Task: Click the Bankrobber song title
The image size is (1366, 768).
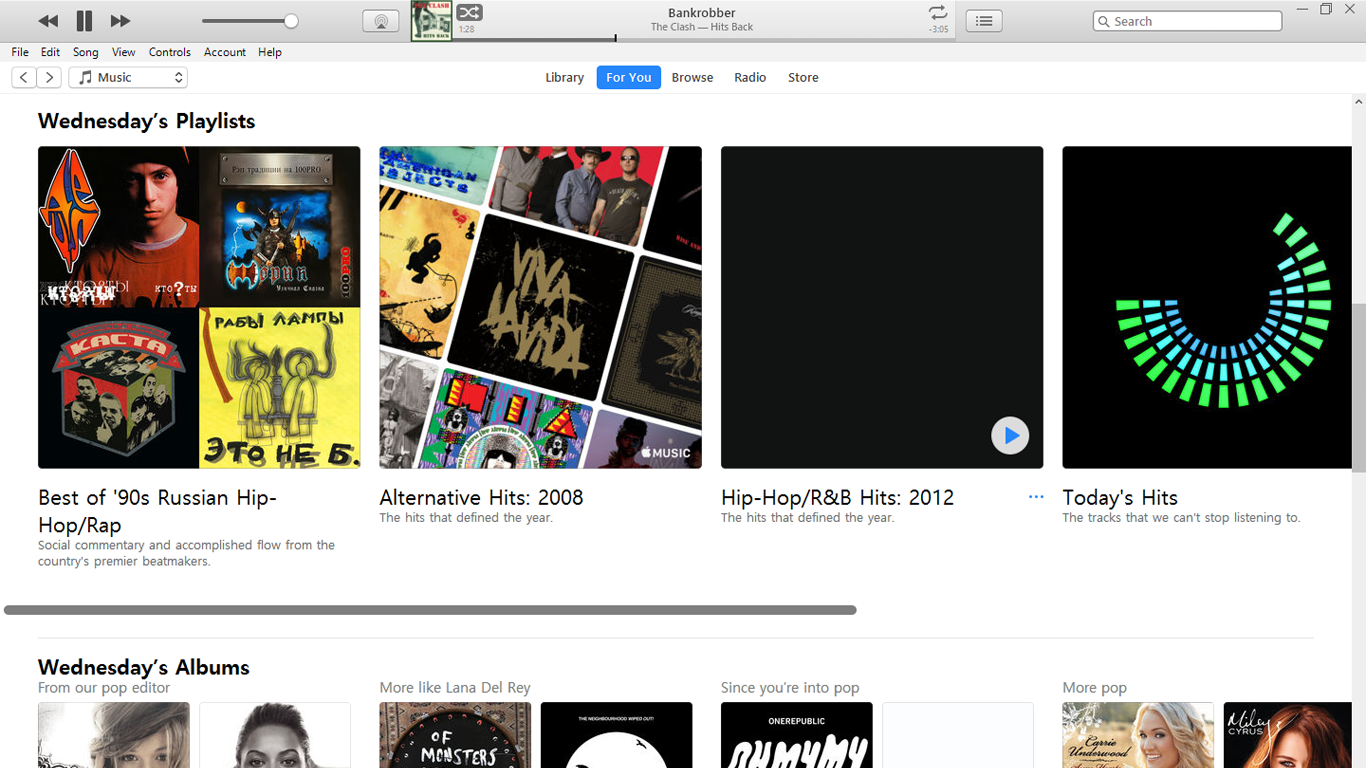Action: pyautogui.click(x=702, y=13)
